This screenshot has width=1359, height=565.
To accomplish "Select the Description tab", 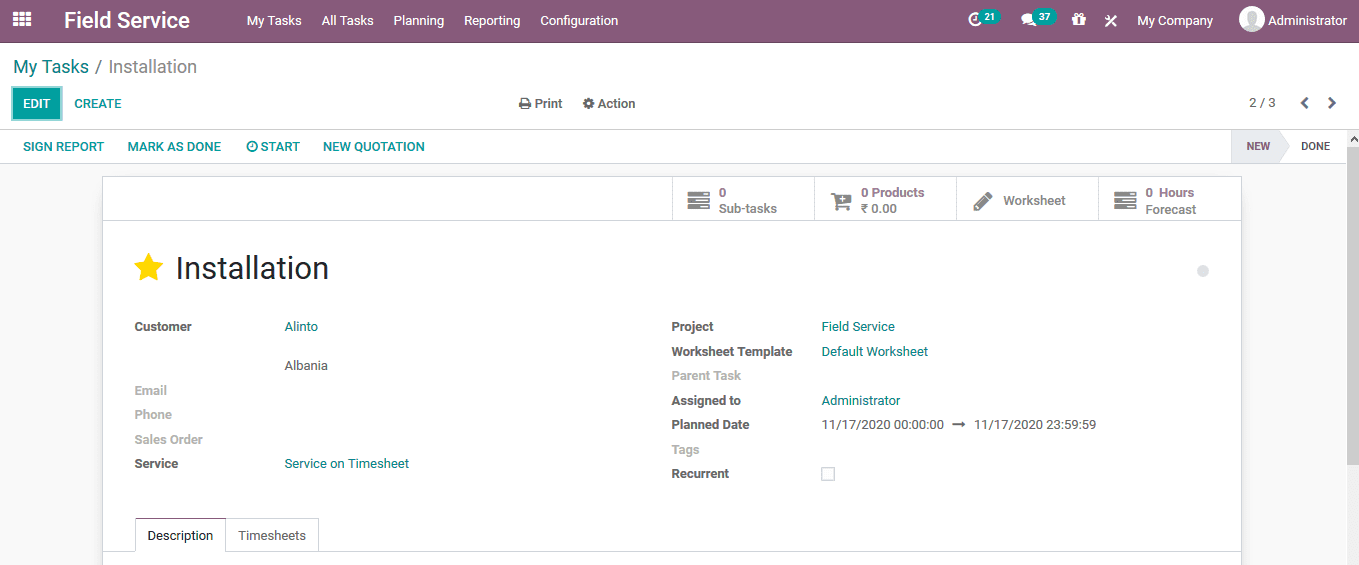I will (x=180, y=535).
